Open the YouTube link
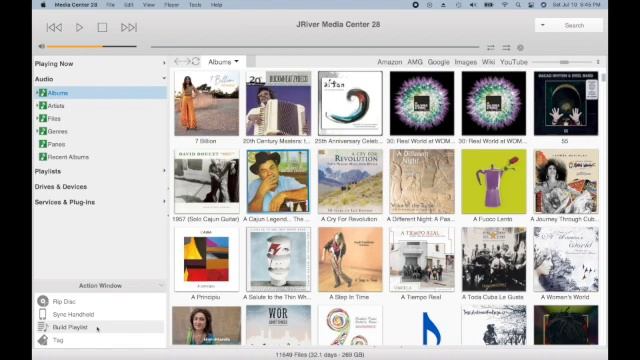The height and width of the screenshot is (360, 640). (x=514, y=62)
